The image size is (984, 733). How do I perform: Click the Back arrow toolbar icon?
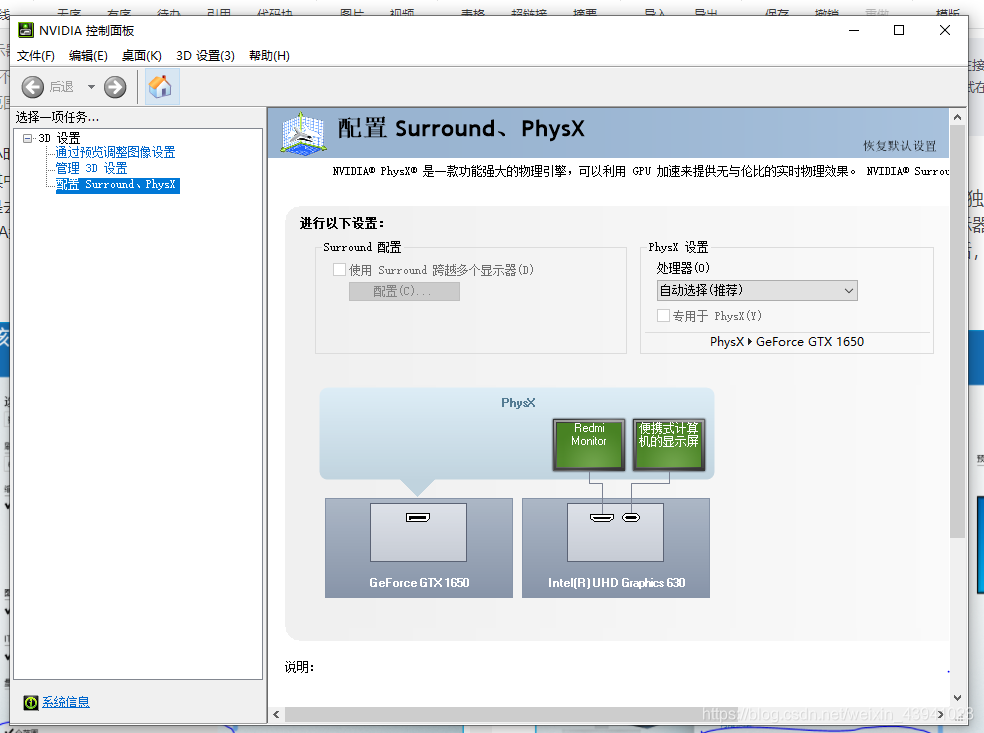coord(33,87)
